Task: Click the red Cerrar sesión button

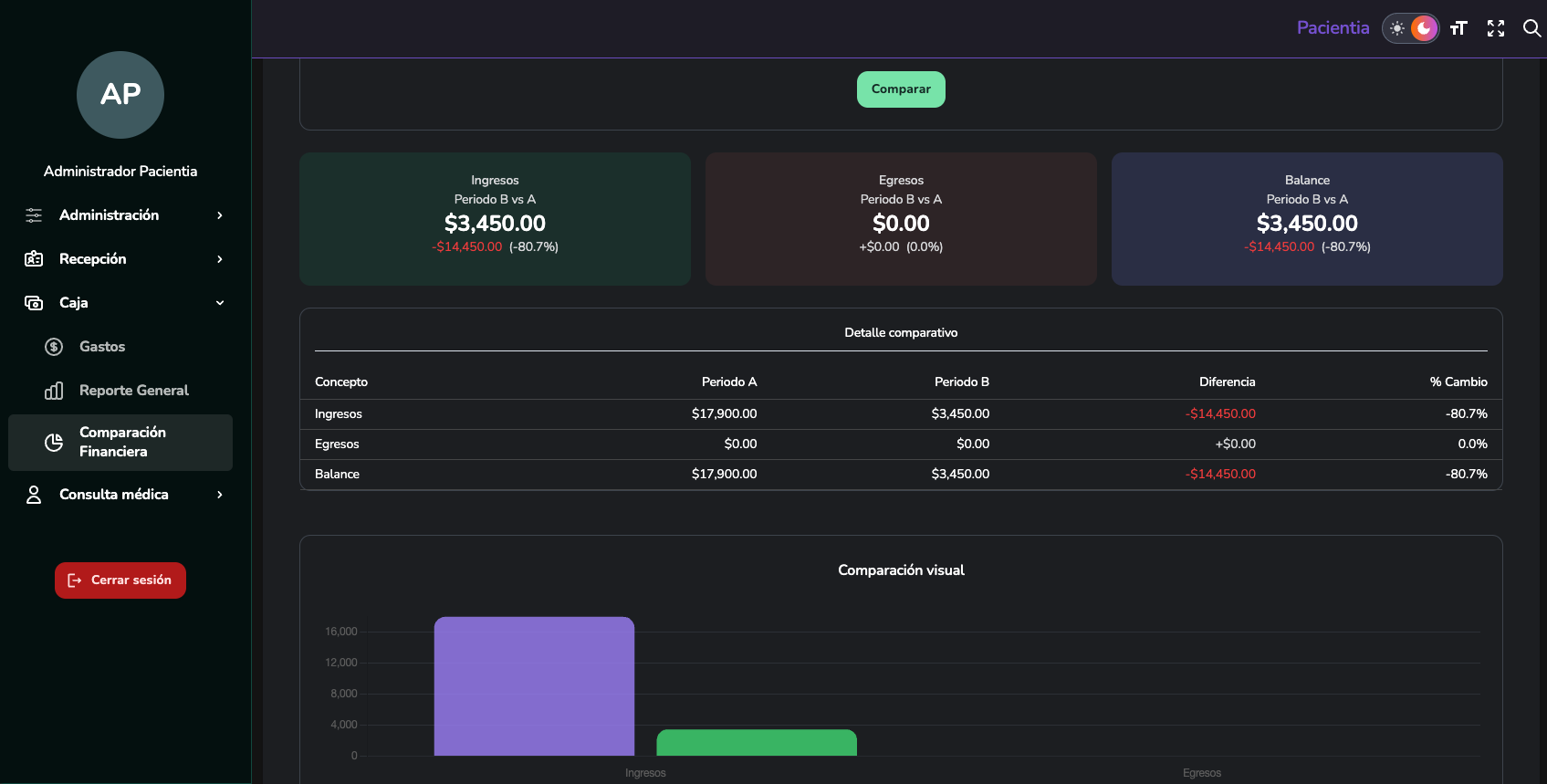Action: pos(120,580)
